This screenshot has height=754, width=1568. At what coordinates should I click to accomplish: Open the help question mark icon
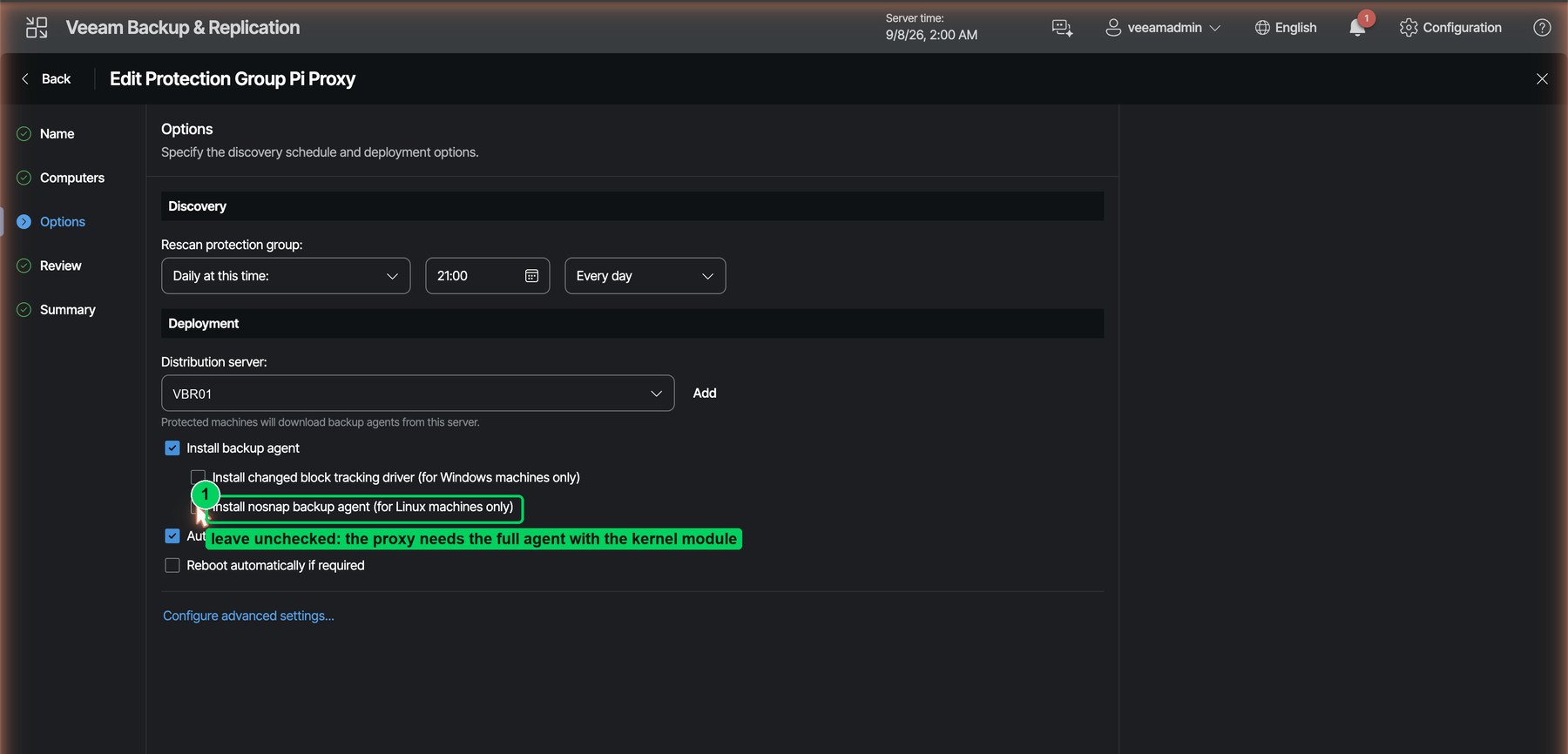coord(1542,28)
